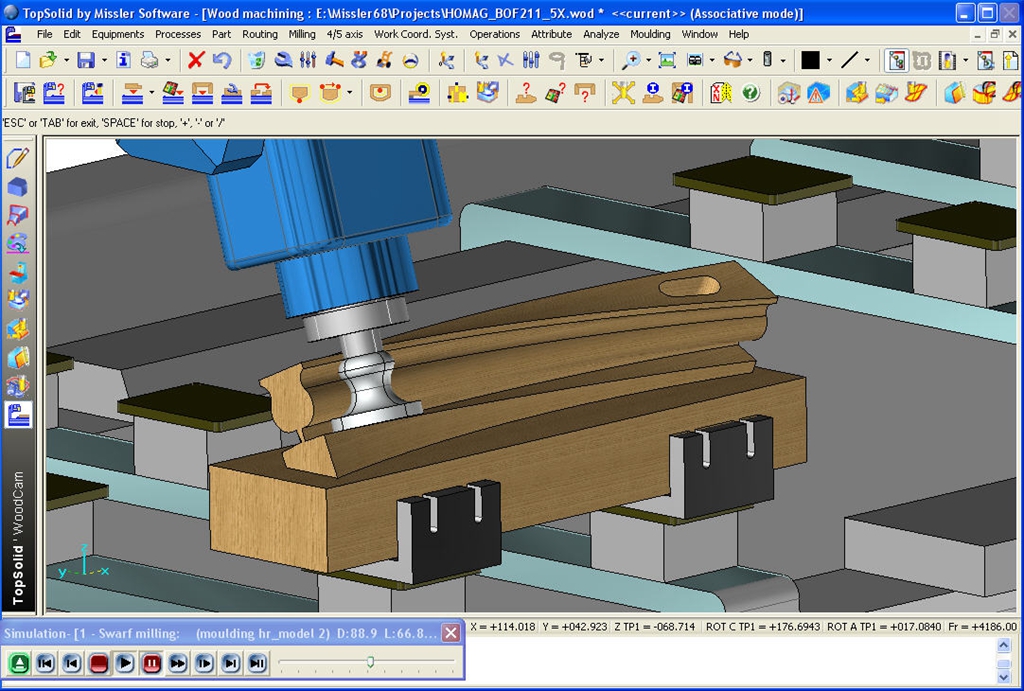Expand the save dropdown arrow
The image size is (1024, 691).
point(104,61)
